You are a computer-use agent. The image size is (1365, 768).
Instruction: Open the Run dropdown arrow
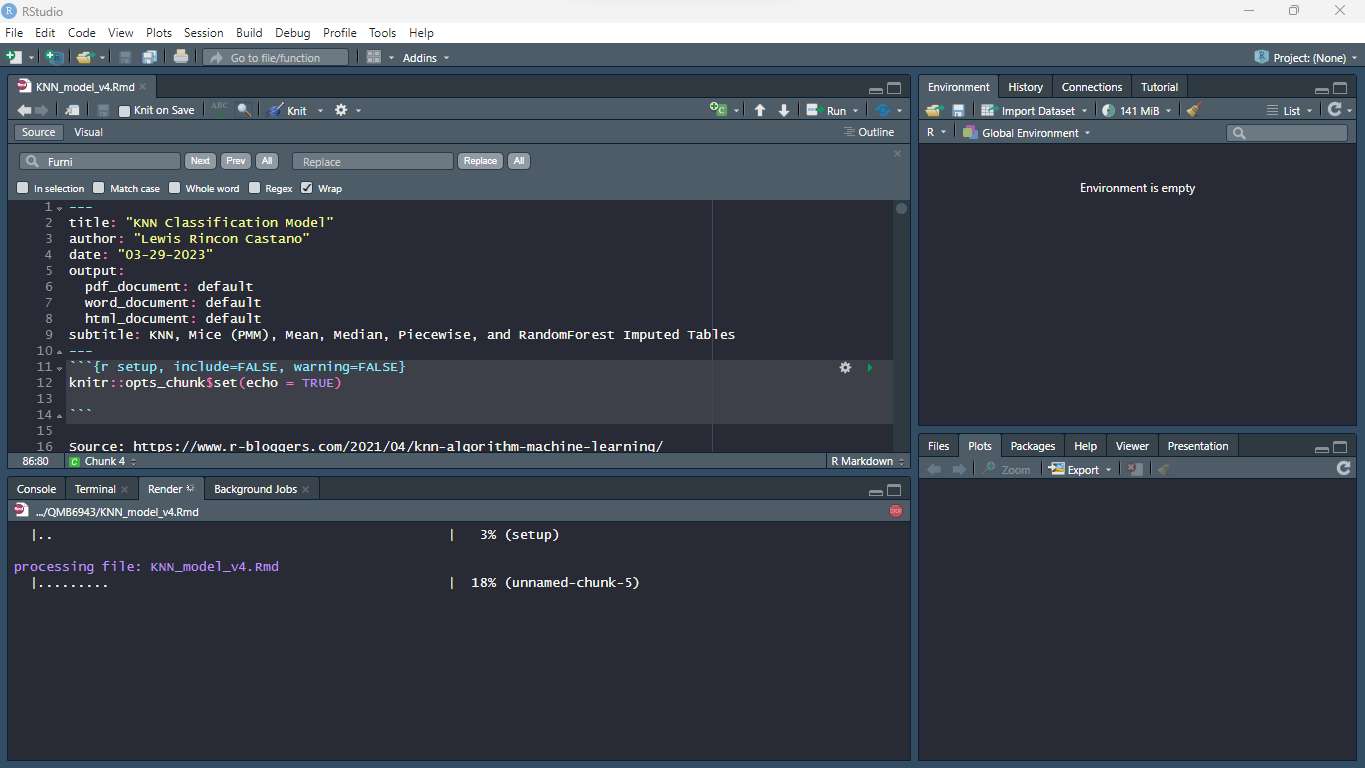point(856,111)
